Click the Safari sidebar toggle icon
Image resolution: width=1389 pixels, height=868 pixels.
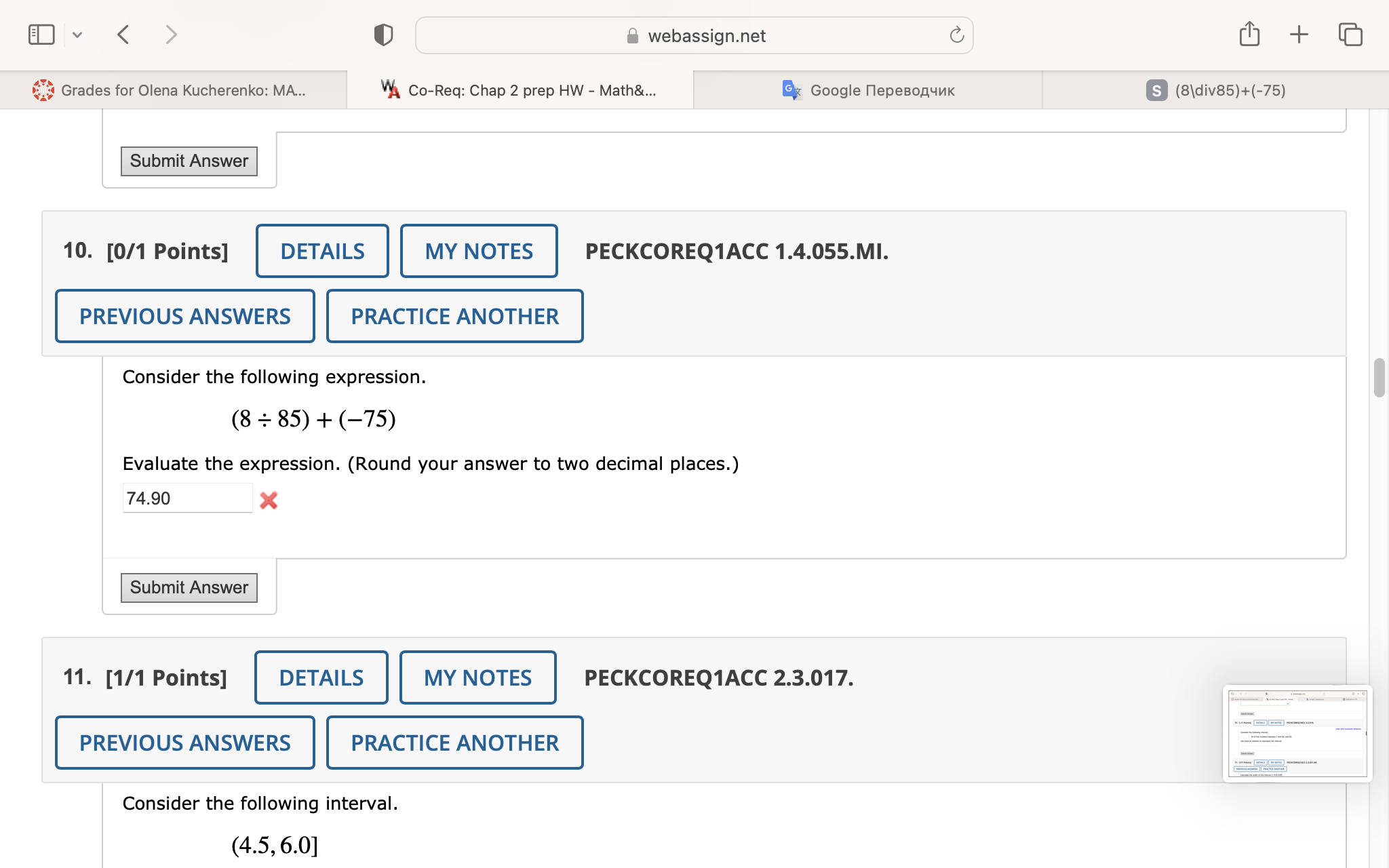click(x=41, y=35)
